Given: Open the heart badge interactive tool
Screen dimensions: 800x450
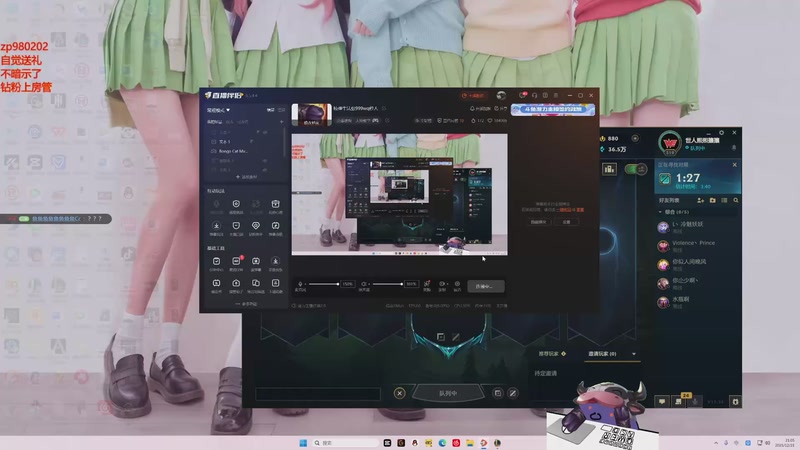Looking at the screenshot, I should (x=256, y=226).
